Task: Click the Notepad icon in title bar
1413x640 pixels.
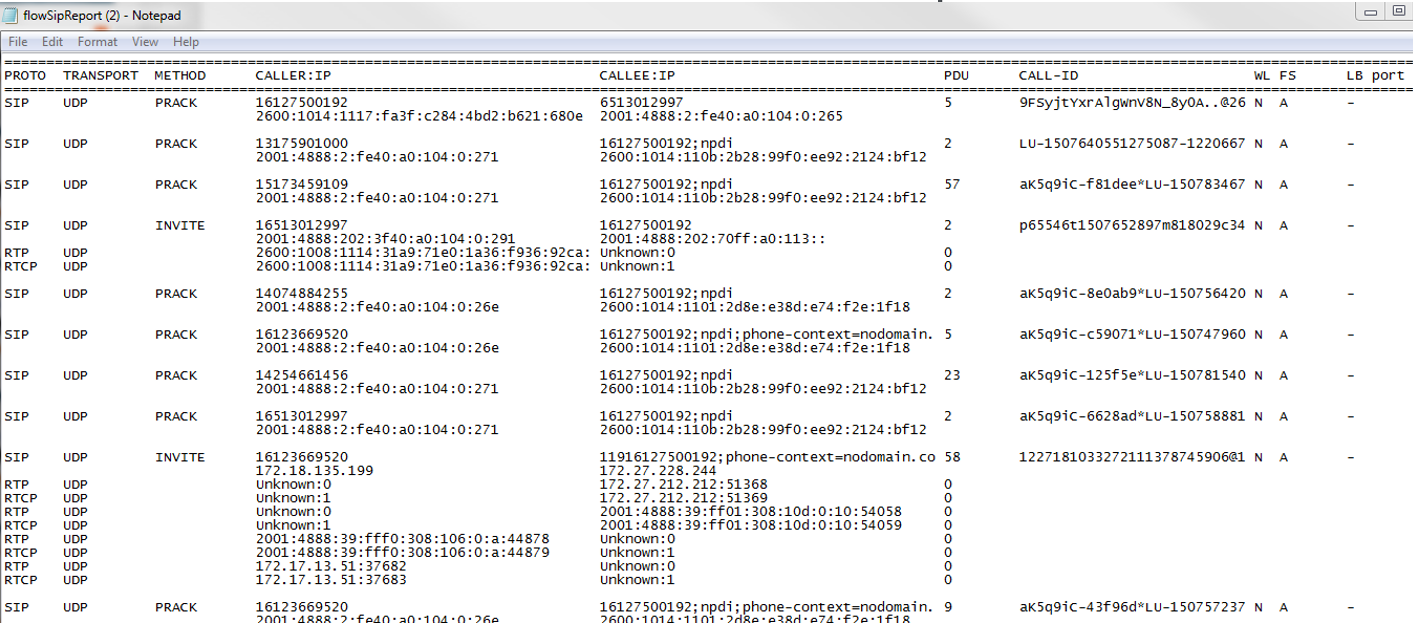Action: (x=10, y=15)
